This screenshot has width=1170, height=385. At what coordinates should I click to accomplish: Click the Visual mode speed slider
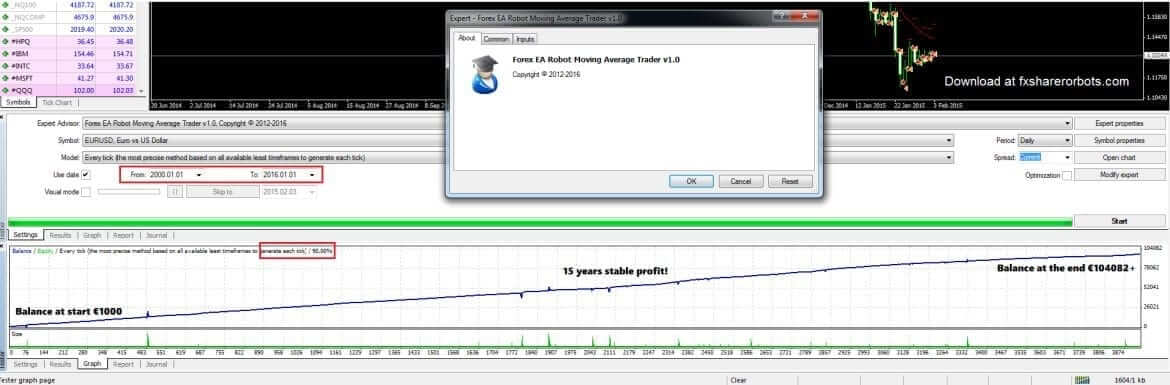point(128,192)
